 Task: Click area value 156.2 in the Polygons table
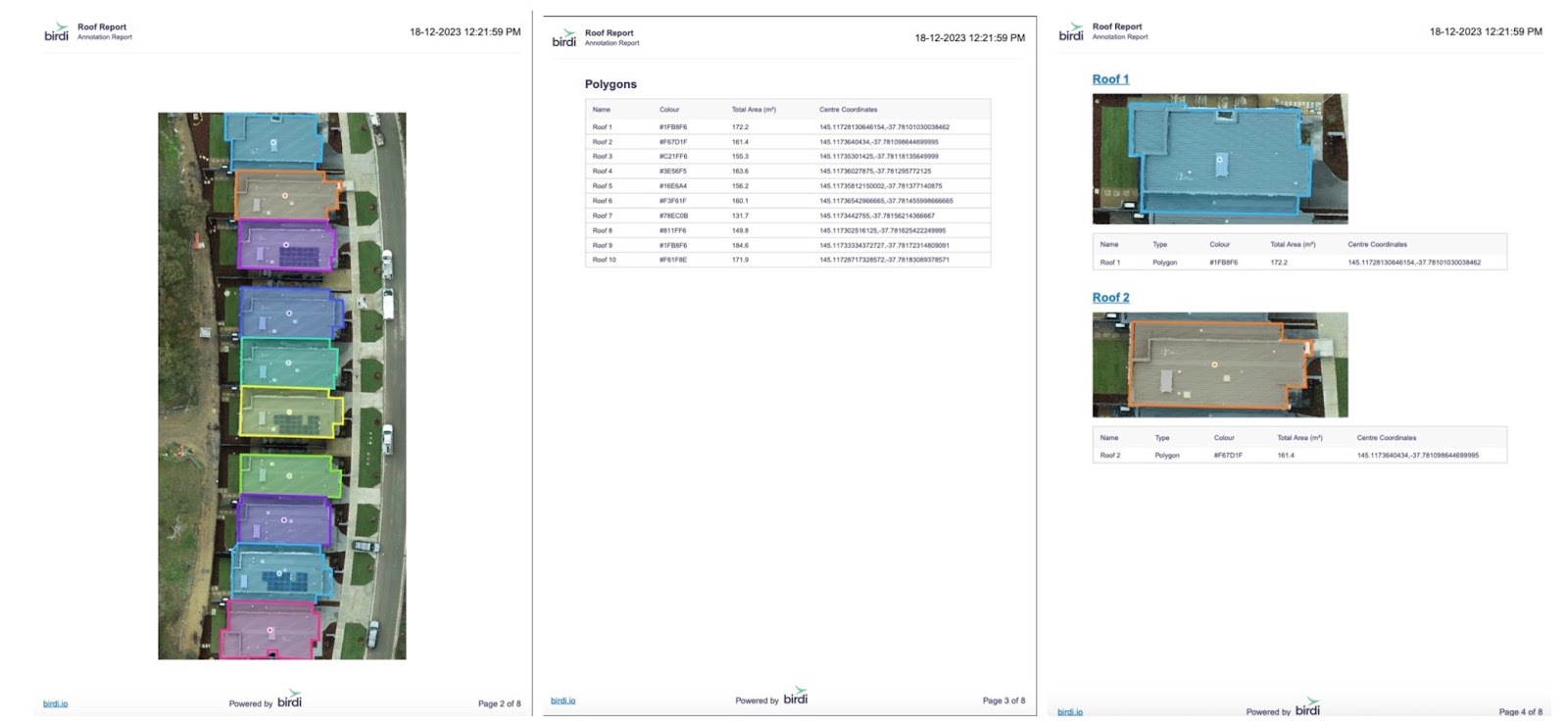point(740,186)
